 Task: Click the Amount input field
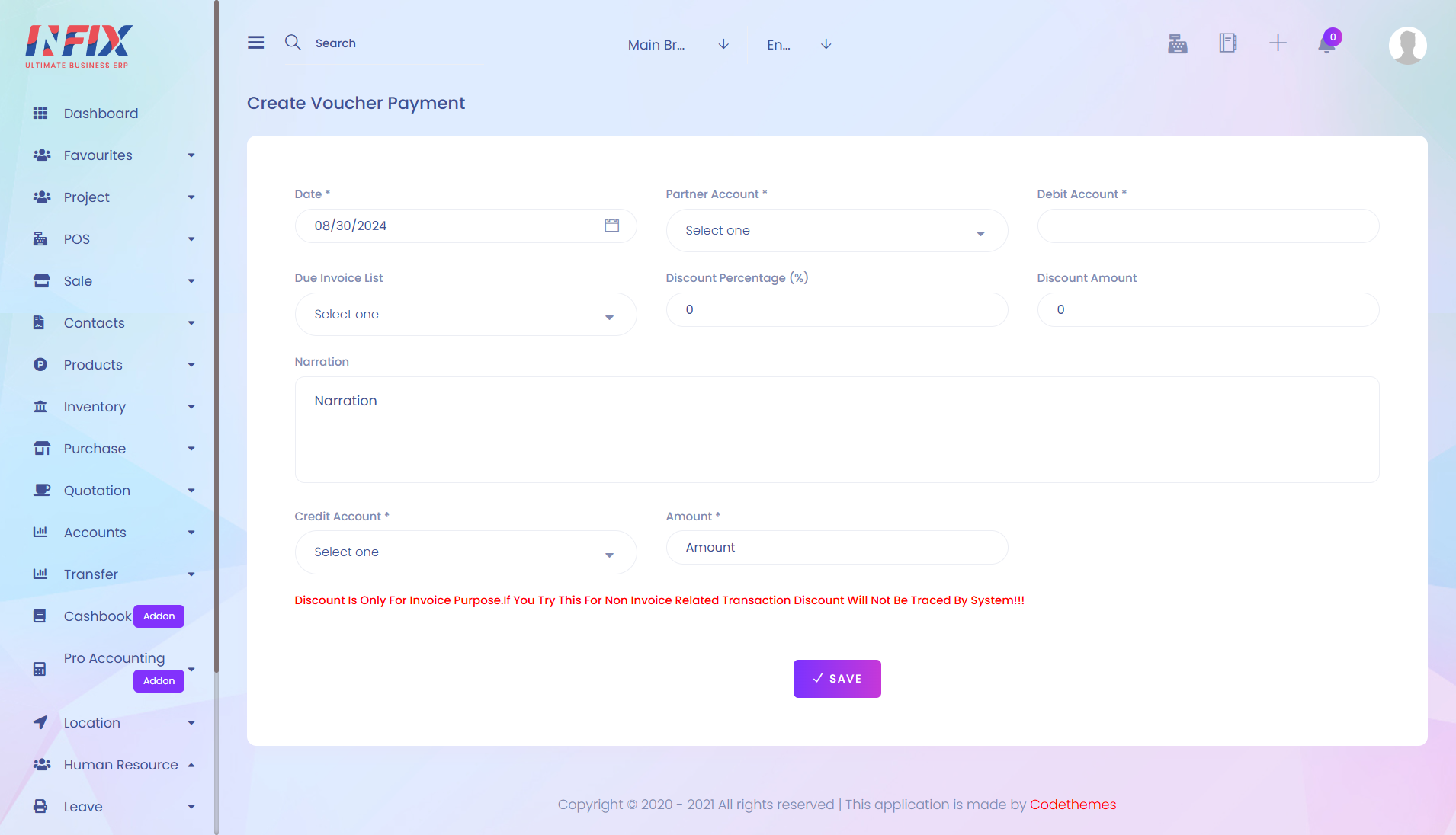(836, 548)
